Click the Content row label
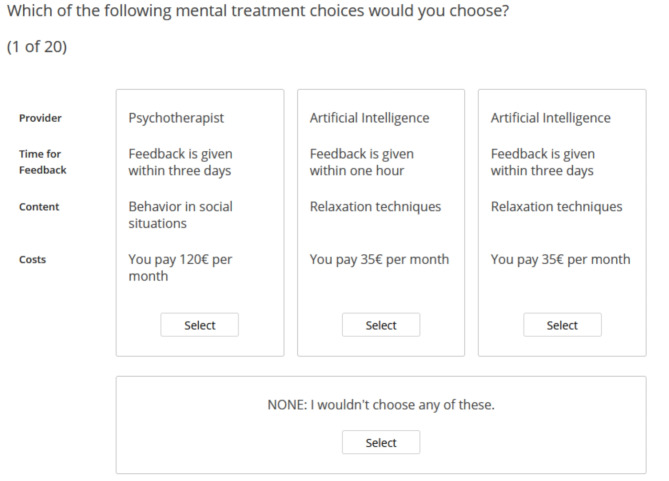Image resolution: width=669 pixels, height=481 pixels. (x=39, y=207)
